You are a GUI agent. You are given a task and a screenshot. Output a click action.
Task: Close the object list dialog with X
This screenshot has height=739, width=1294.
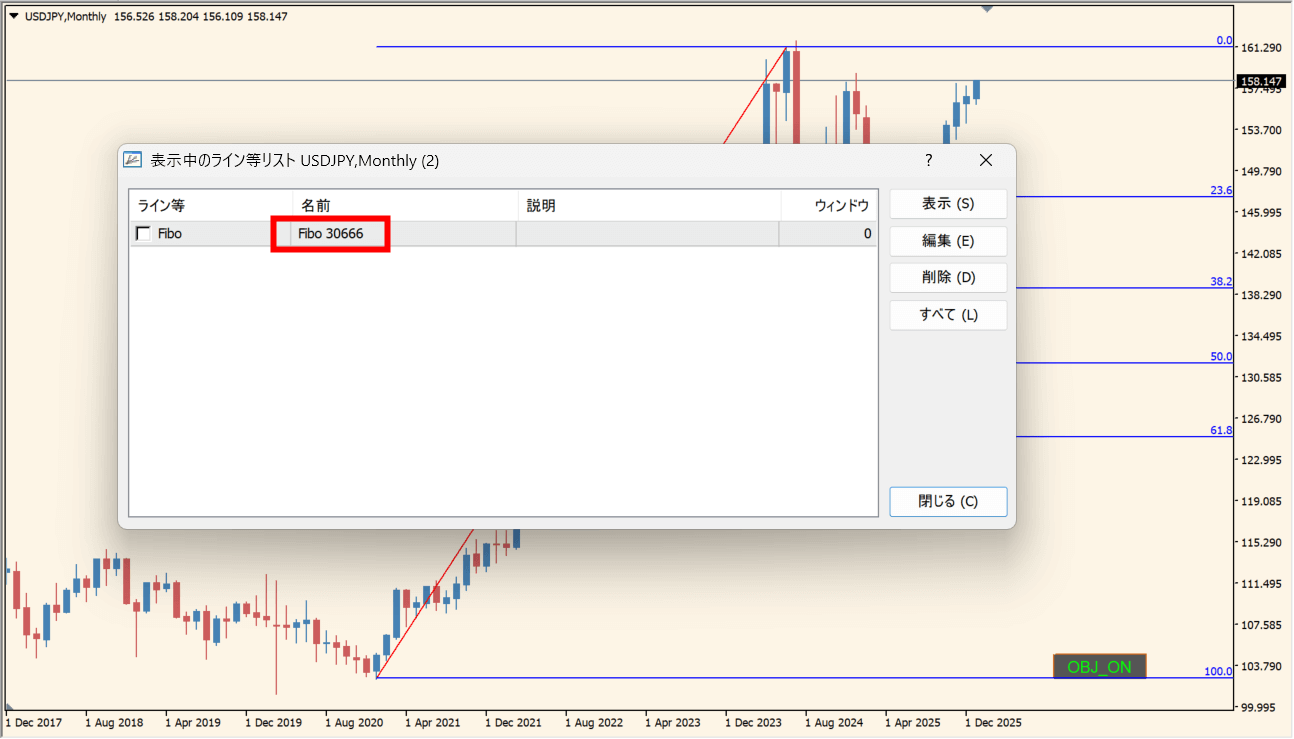click(x=985, y=160)
